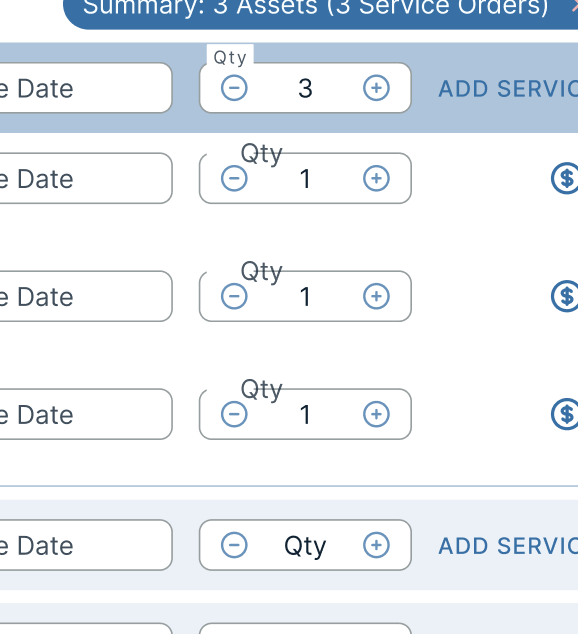Click Date field in third Qty 1 row
578x634 pixels.
pyautogui.click(x=86, y=414)
